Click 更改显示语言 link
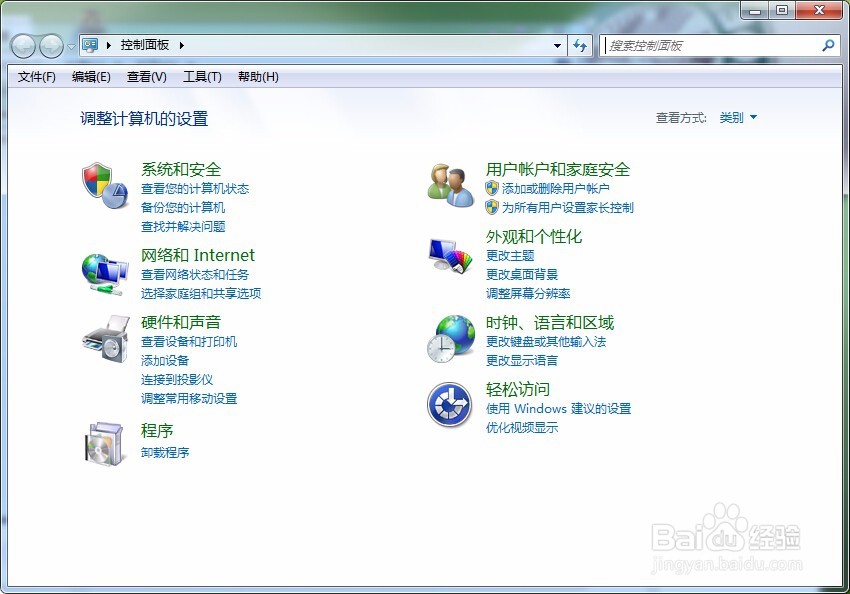 click(x=522, y=360)
